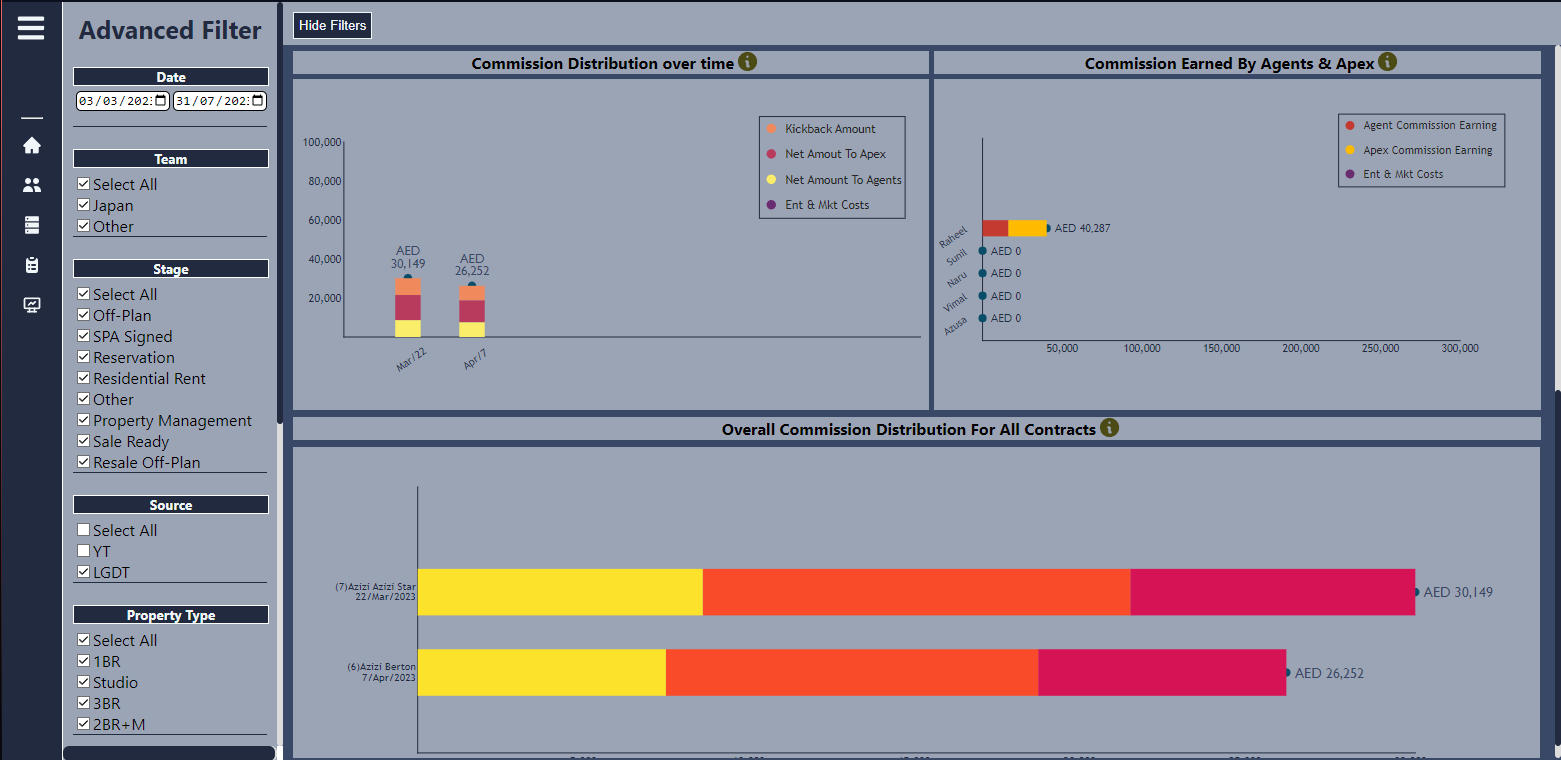Open the clipboard list sidebar icon
1561x760 pixels.
coord(32,265)
